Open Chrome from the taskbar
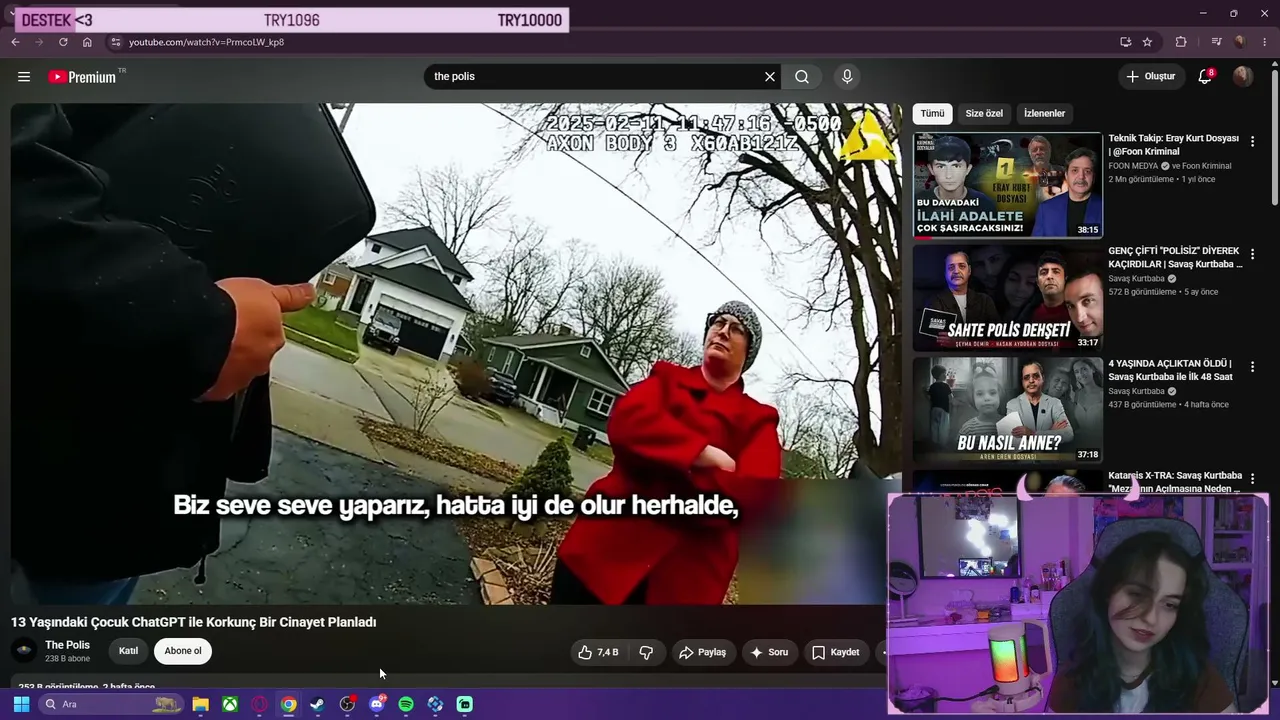Viewport: 1280px width, 720px height. point(288,704)
